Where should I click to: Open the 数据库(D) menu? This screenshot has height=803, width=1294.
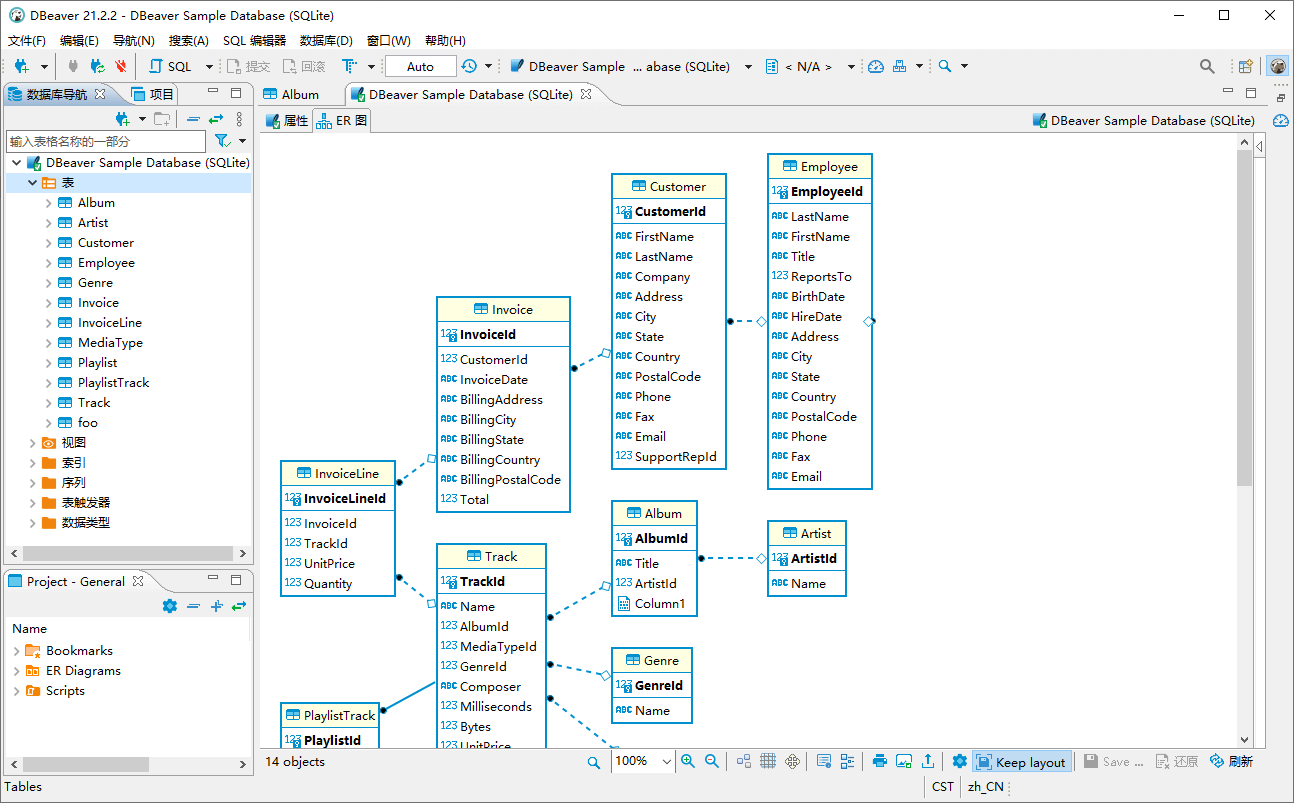coord(326,41)
